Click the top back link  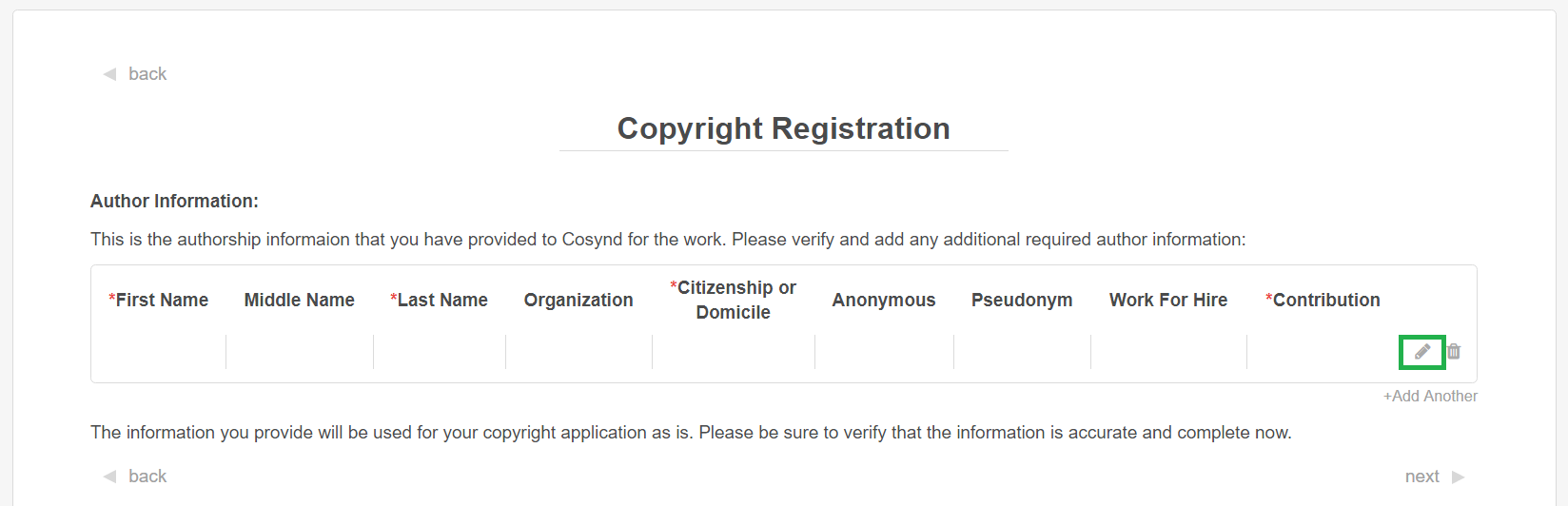coord(147,74)
